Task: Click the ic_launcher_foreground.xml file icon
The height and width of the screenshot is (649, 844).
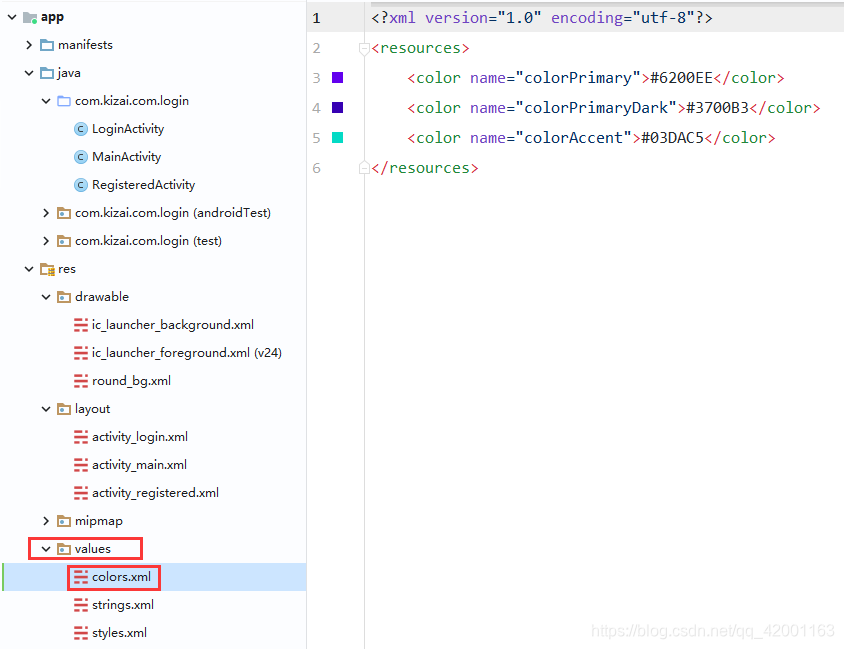Action: (x=81, y=353)
